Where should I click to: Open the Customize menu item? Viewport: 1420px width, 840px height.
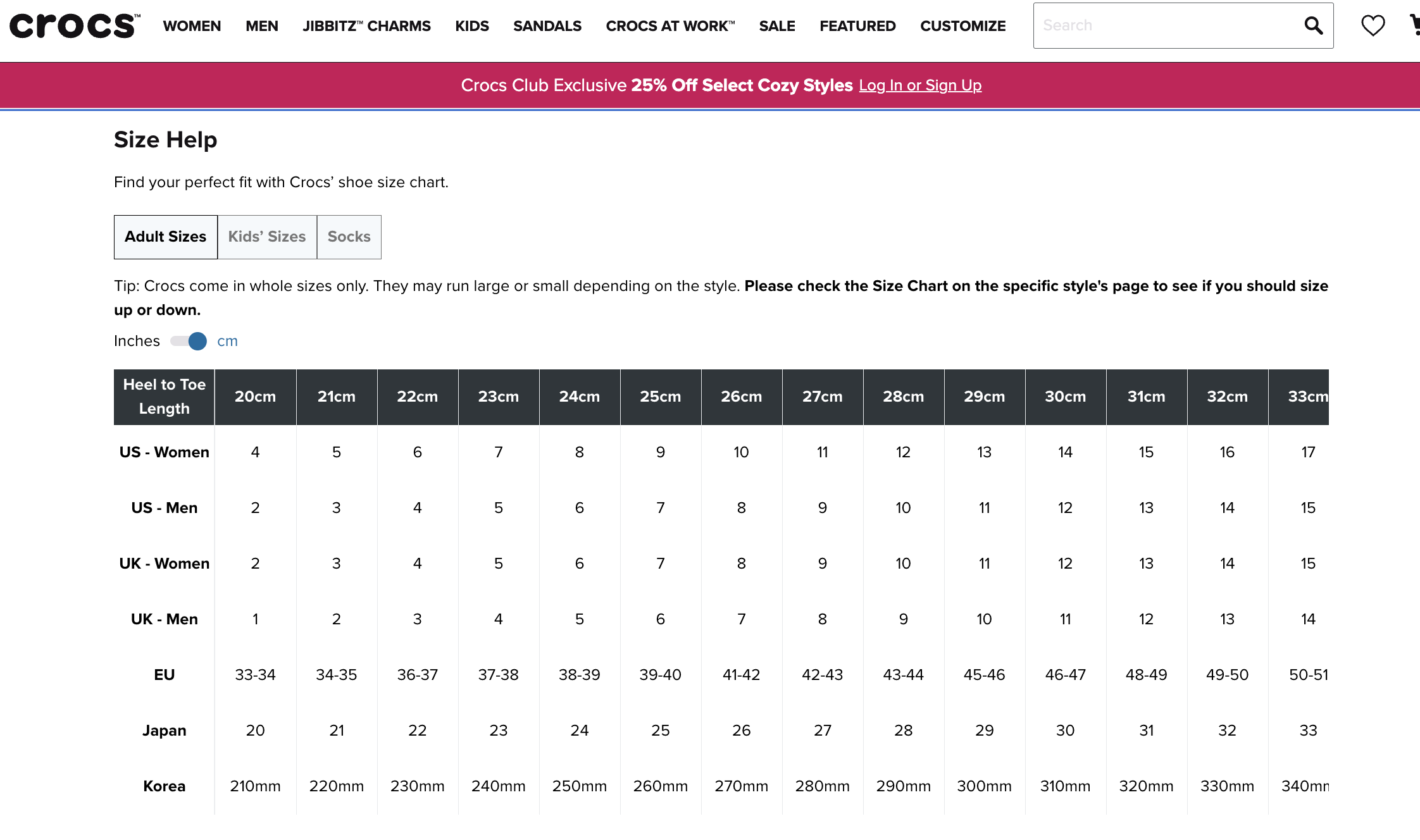pyautogui.click(x=962, y=26)
